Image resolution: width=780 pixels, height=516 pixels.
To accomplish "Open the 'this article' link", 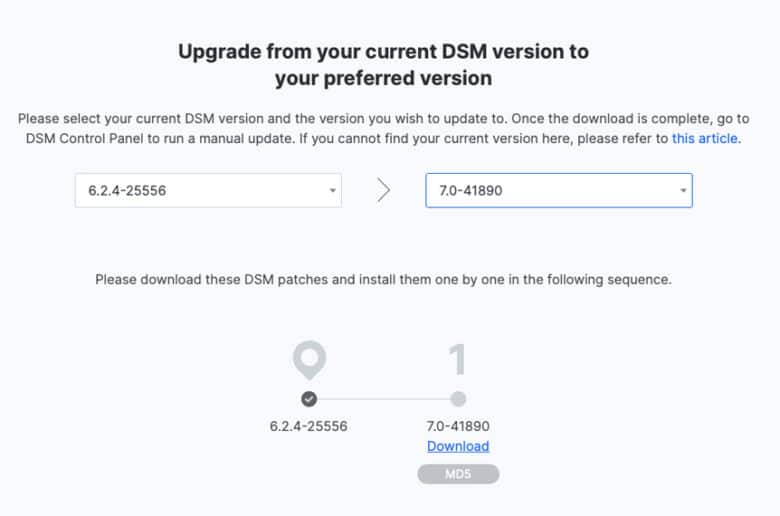I will (x=704, y=138).
